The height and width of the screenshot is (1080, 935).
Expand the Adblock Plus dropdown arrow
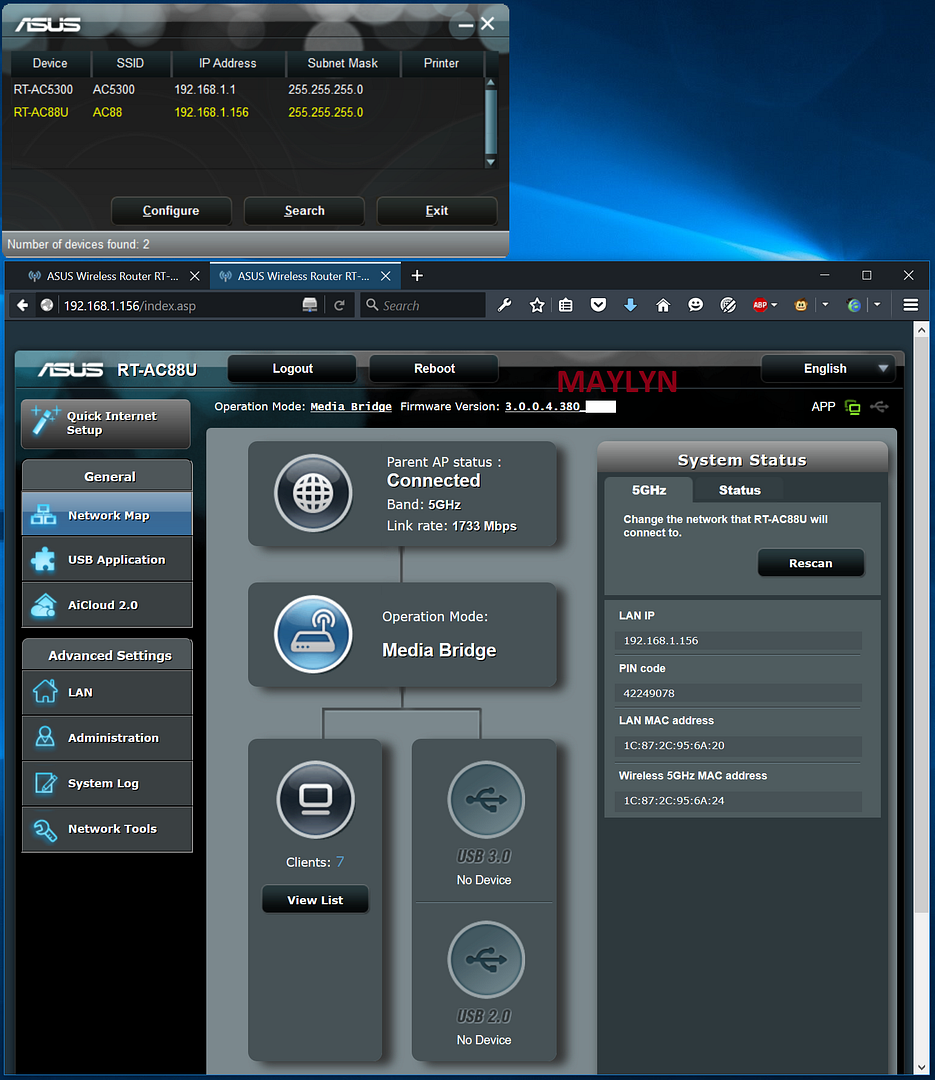774,305
